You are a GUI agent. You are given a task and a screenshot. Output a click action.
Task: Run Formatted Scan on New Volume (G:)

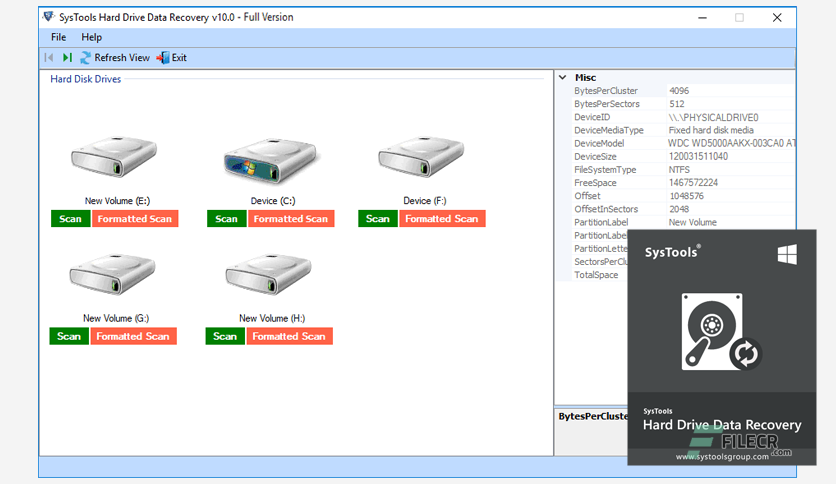[133, 336]
